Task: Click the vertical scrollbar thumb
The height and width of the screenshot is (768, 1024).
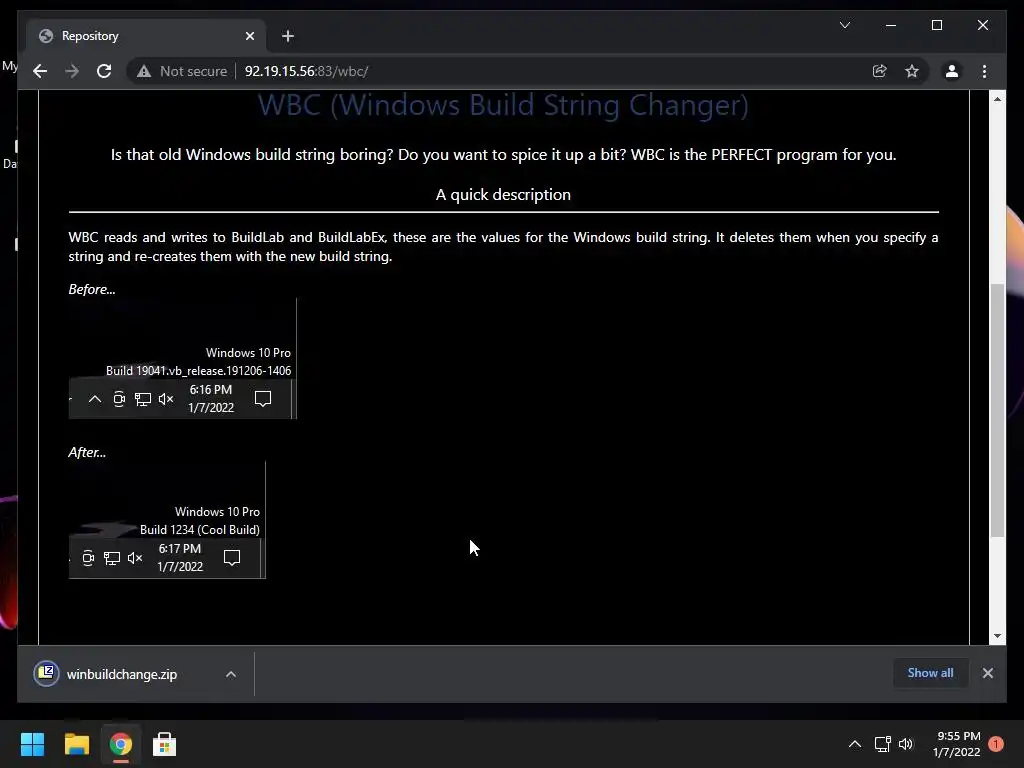Action: (x=997, y=410)
